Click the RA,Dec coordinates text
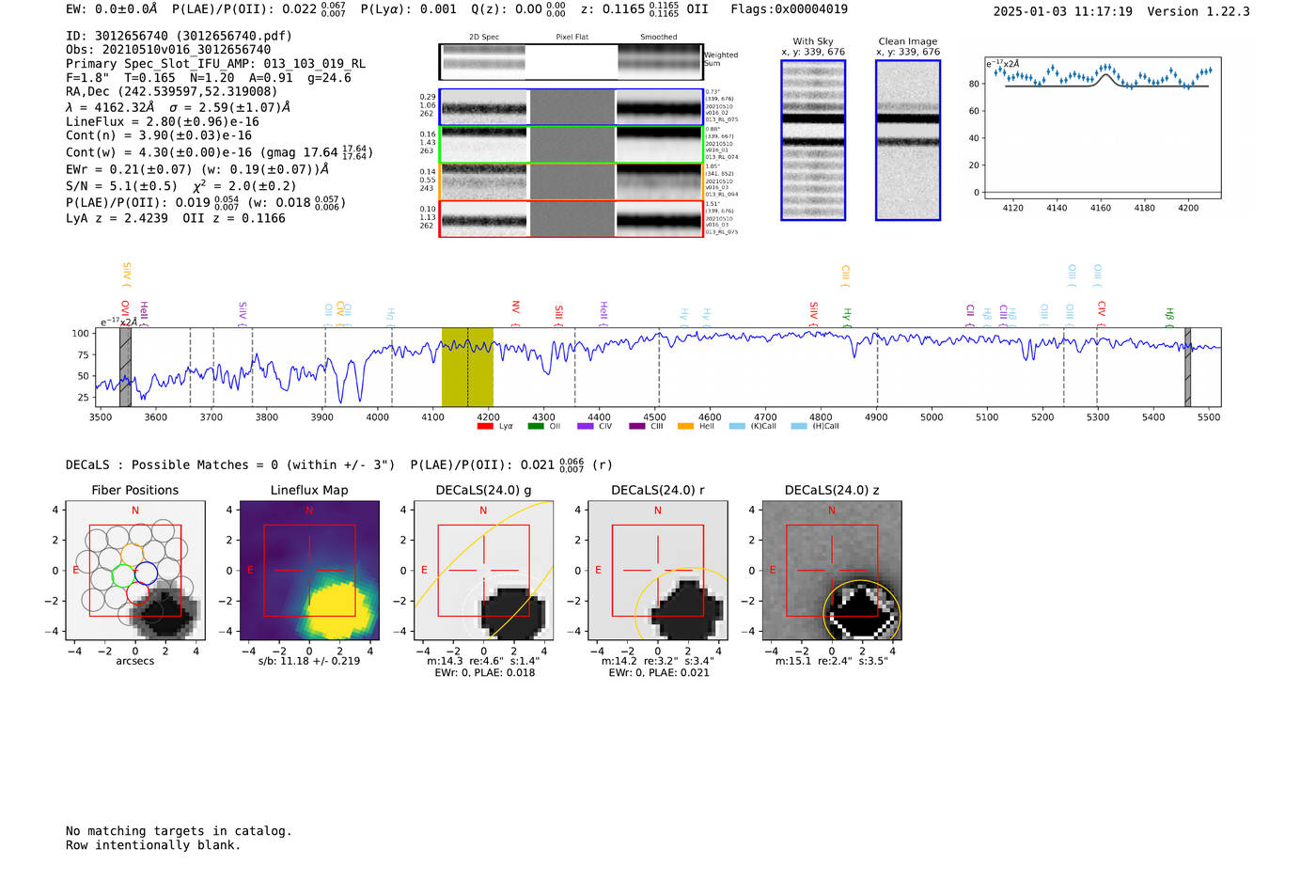 pos(172,91)
